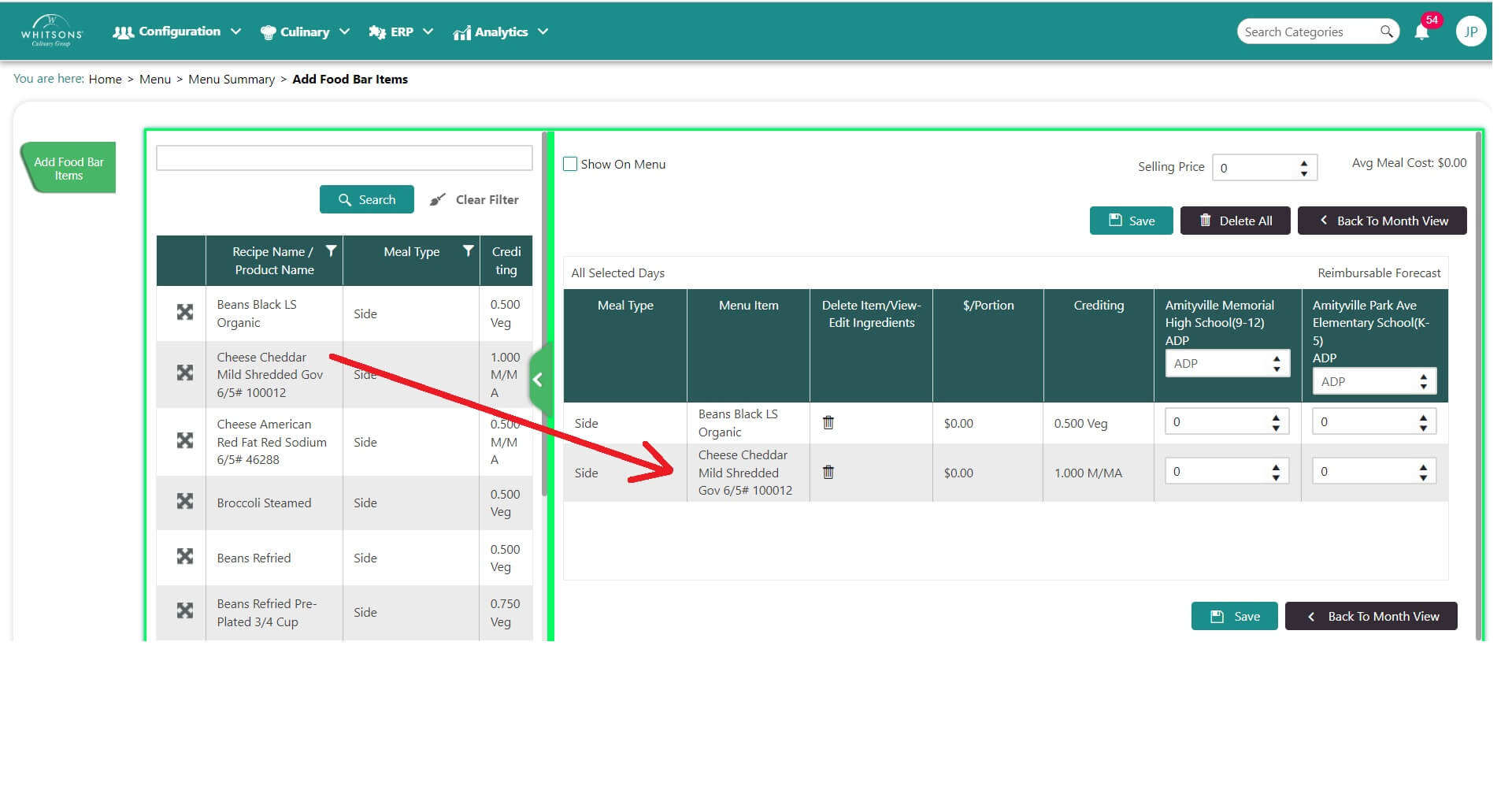Click the JP user avatar
The width and height of the screenshot is (1512, 805).
click(x=1470, y=32)
